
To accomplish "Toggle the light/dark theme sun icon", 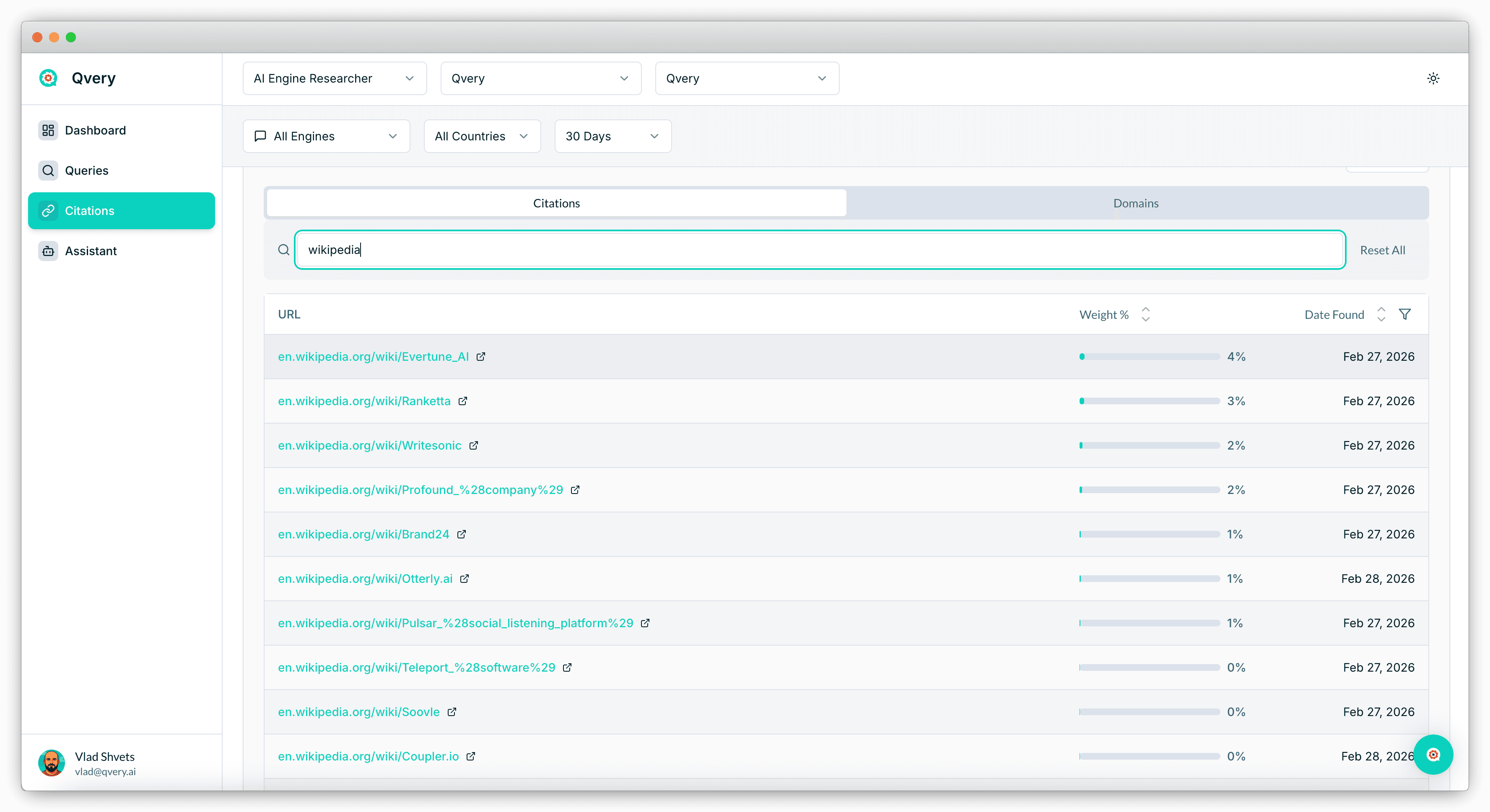I will point(1433,78).
